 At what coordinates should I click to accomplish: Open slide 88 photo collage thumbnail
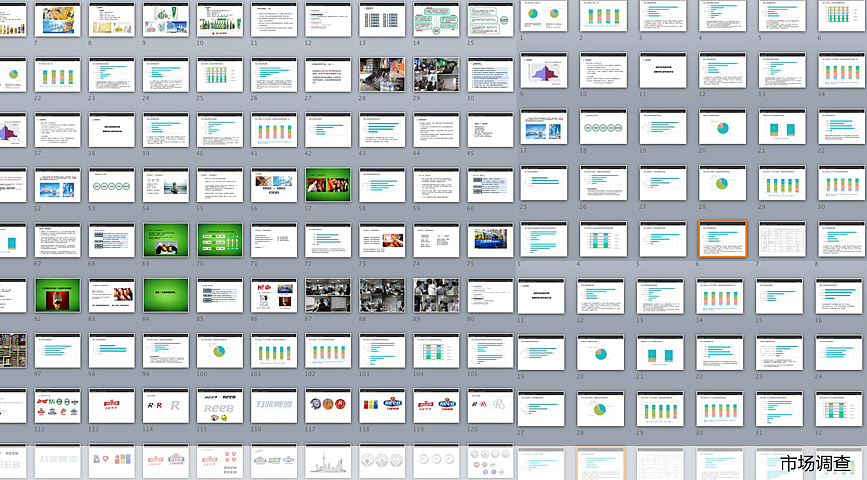[x=382, y=296]
